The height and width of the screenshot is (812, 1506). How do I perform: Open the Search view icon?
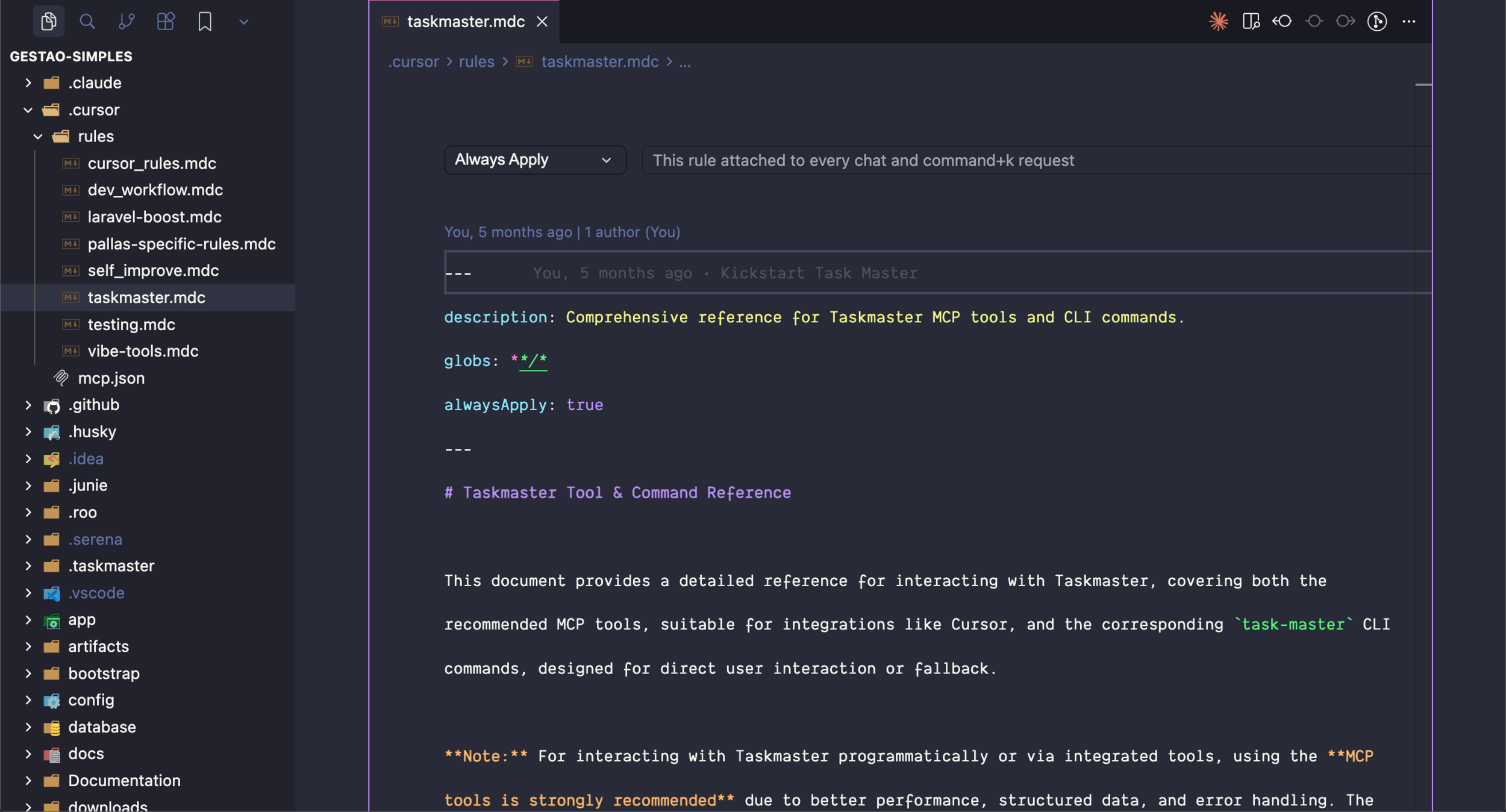pos(87,22)
